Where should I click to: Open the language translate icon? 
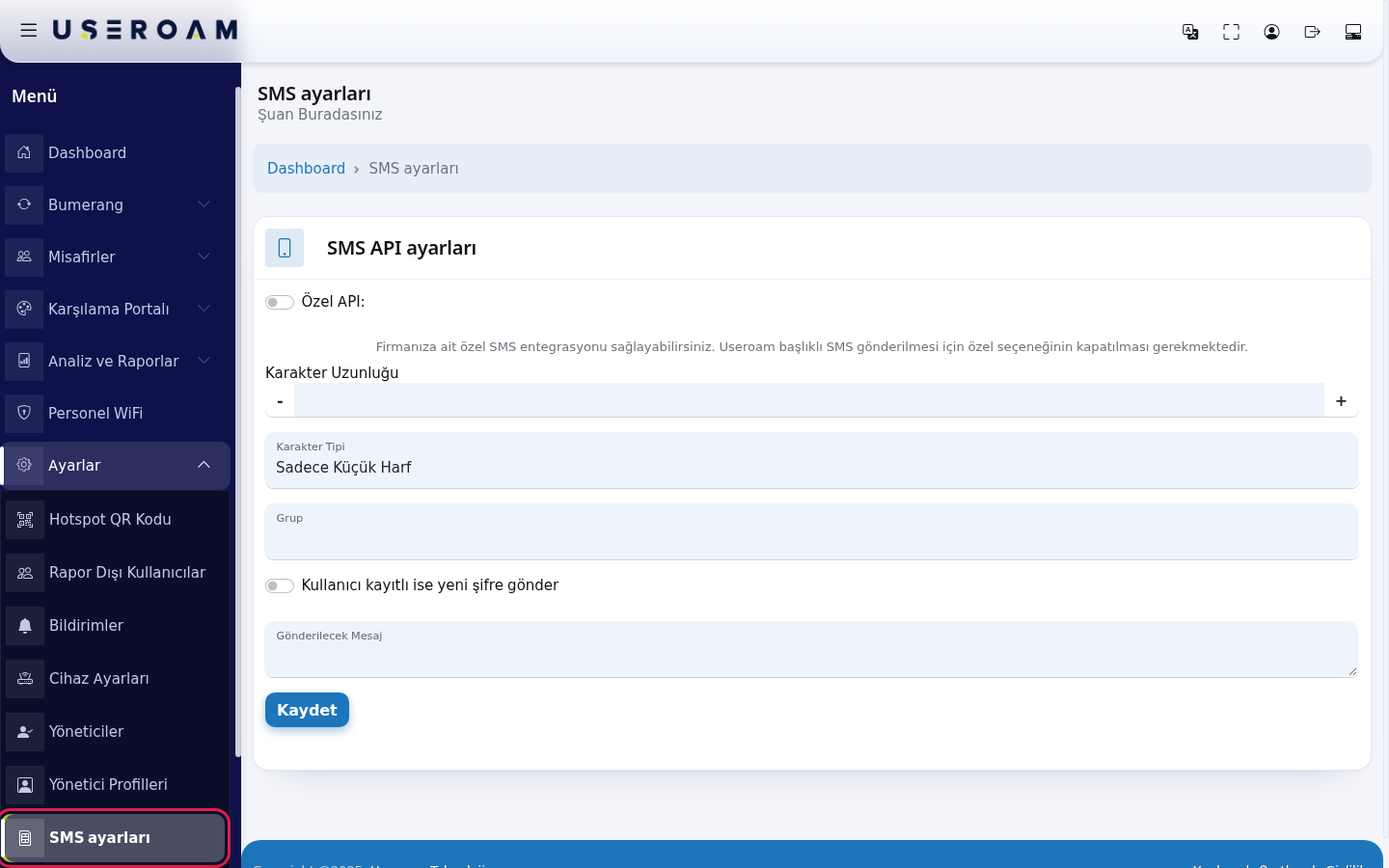tap(1190, 32)
